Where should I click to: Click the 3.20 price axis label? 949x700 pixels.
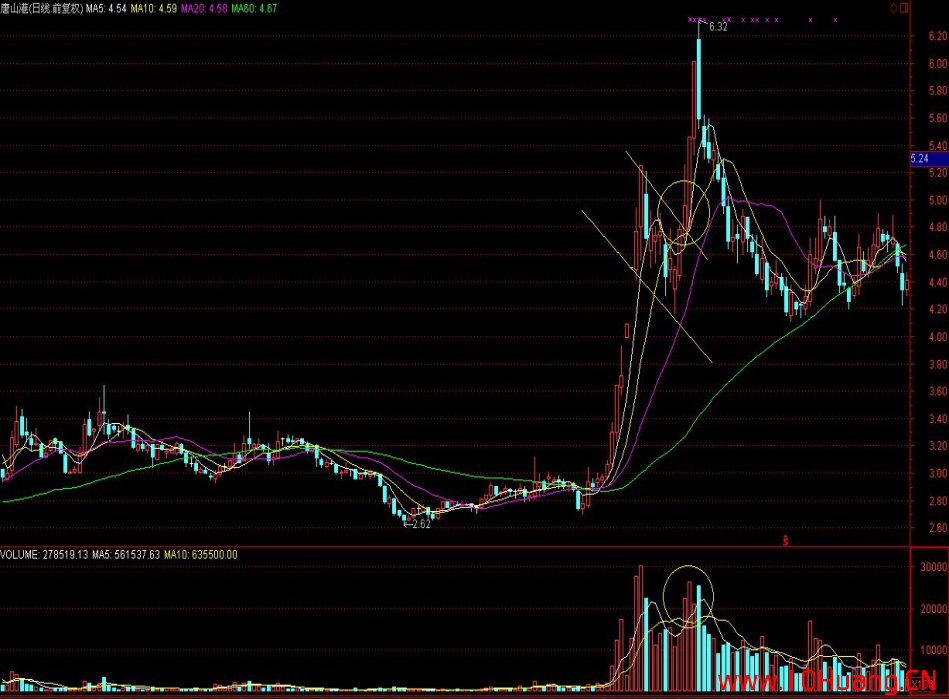coord(938,446)
